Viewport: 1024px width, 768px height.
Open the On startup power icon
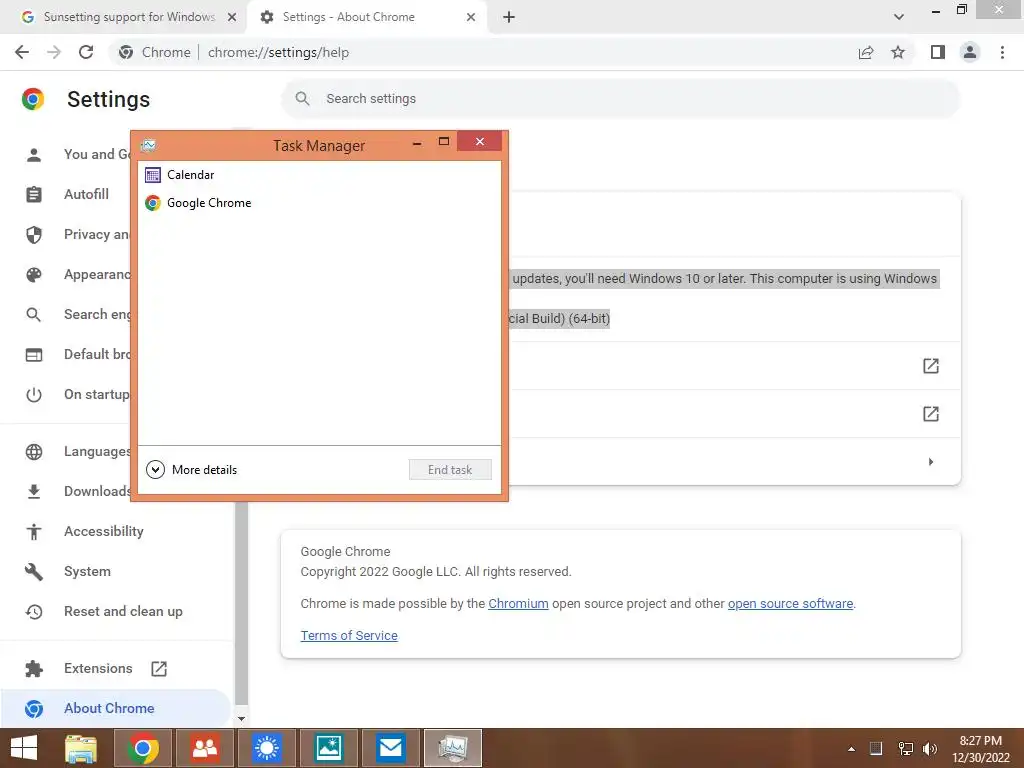(33, 394)
